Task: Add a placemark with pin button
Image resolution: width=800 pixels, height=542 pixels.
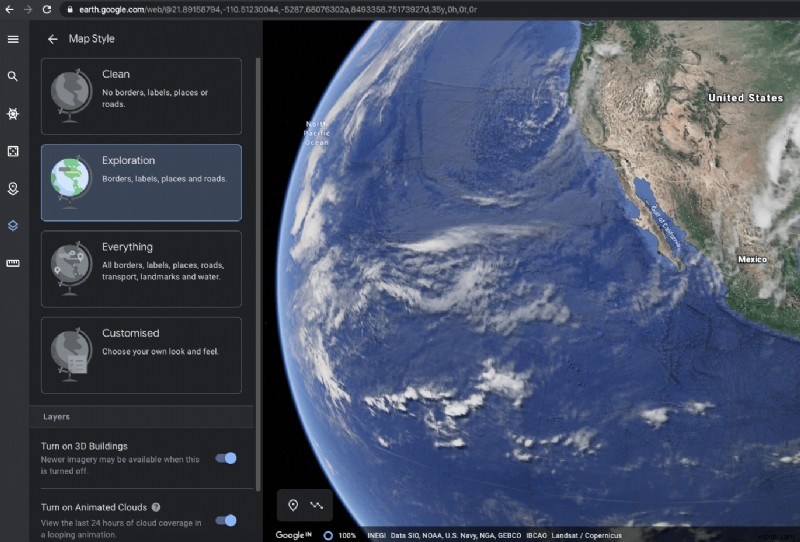Action: click(x=293, y=505)
